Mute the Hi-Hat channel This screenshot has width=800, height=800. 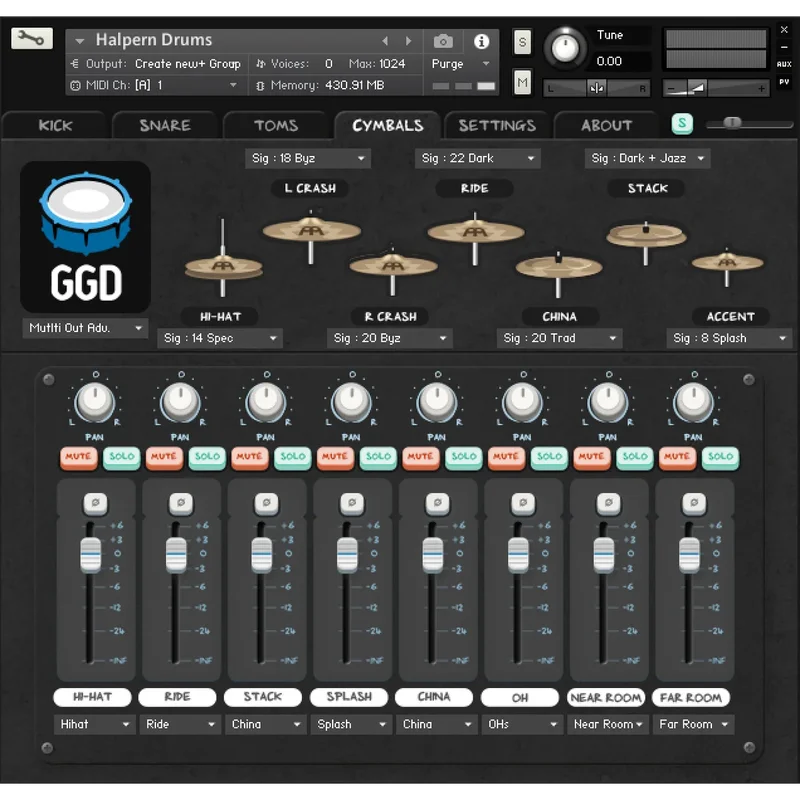[79, 457]
